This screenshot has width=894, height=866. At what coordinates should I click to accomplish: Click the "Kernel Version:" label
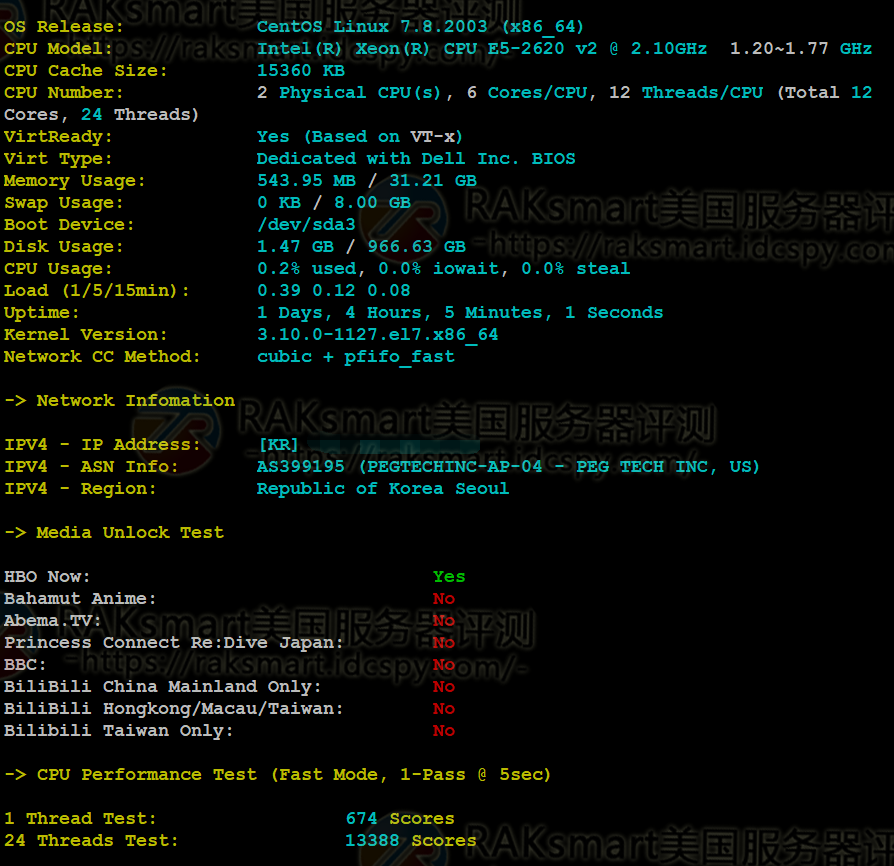(86, 335)
